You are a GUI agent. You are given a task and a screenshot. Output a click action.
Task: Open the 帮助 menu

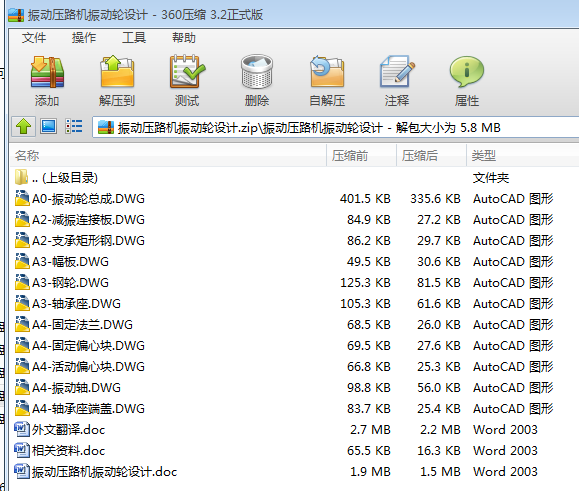[184, 38]
